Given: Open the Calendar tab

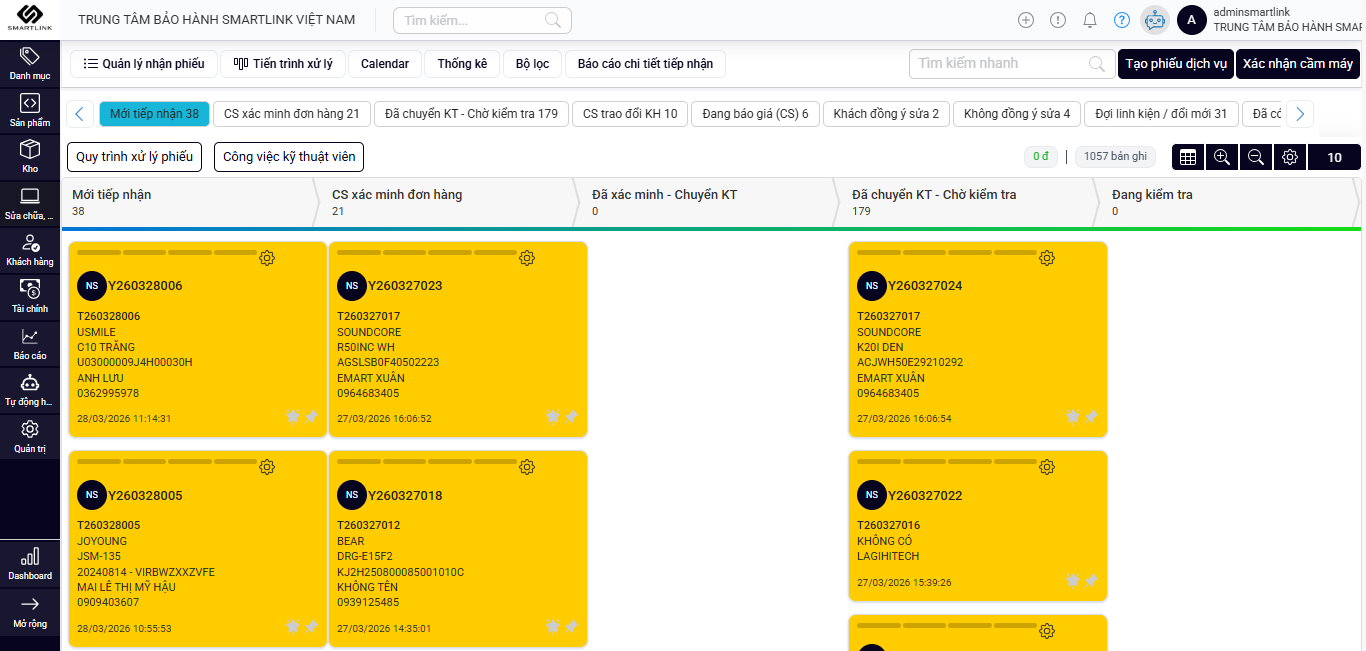Looking at the screenshot, I should pos(385,64).
